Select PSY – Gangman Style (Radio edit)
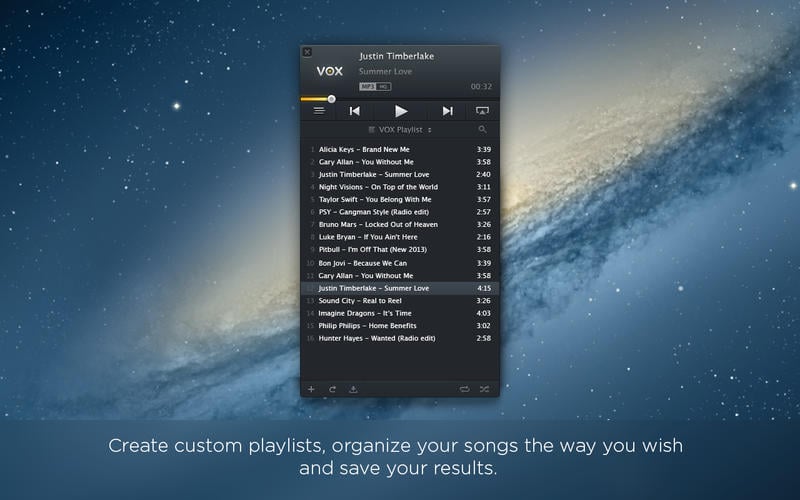 [x=400, y=212]
